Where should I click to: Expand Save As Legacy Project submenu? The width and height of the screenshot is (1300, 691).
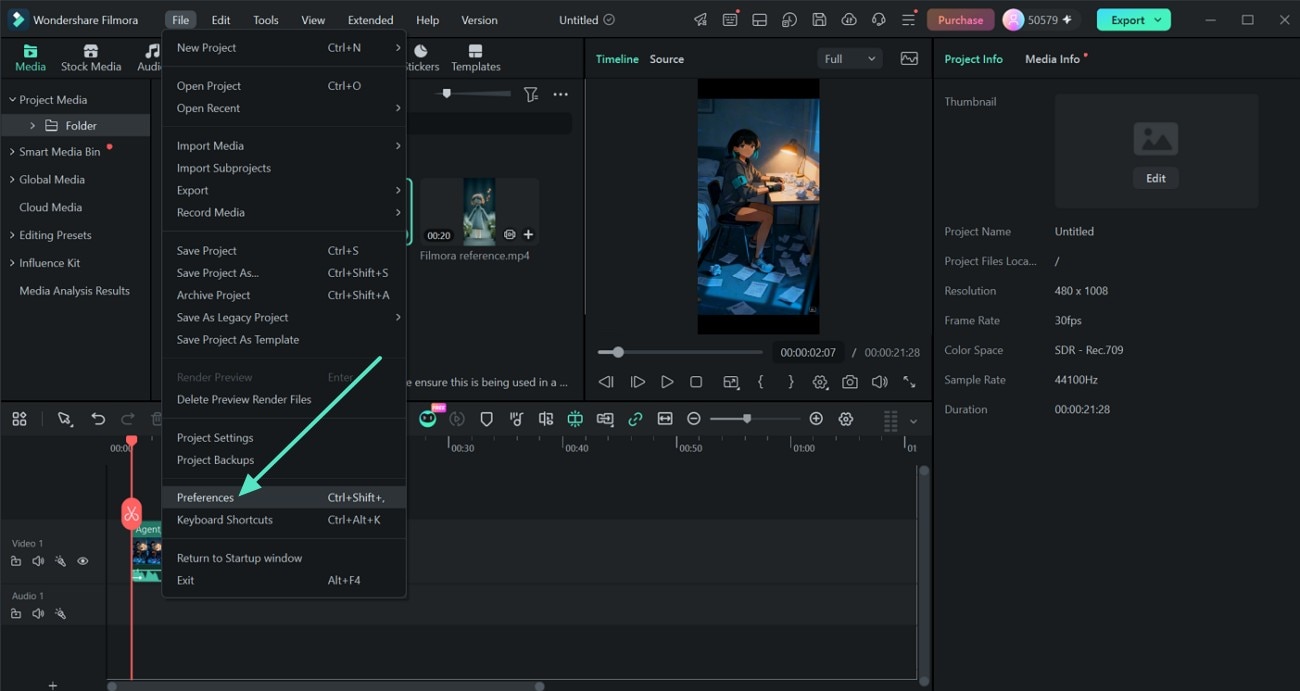pyautogui.click(x=398, y=318)
